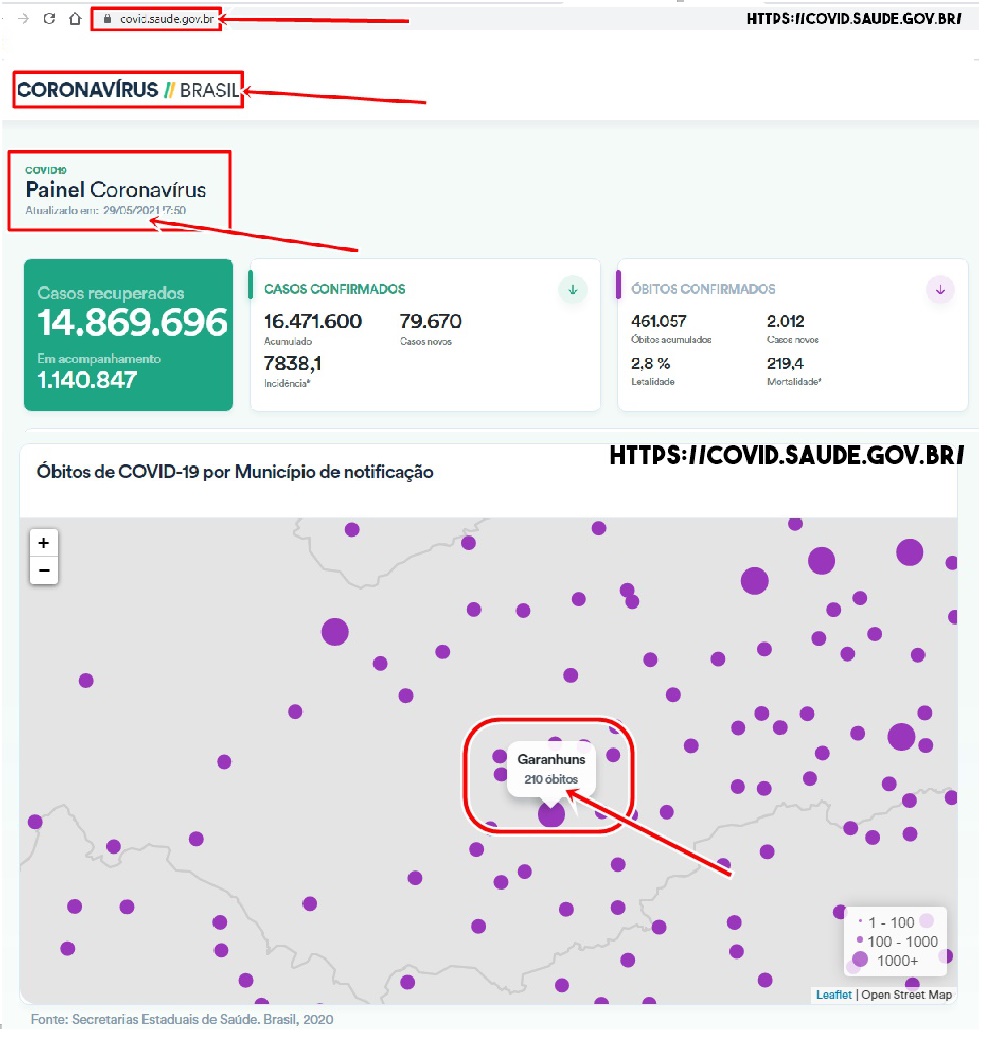This screenshot has height=1044, width=987.
Task: Select the 100 - 1000 legend entry
Action: (x=902, y=942)
